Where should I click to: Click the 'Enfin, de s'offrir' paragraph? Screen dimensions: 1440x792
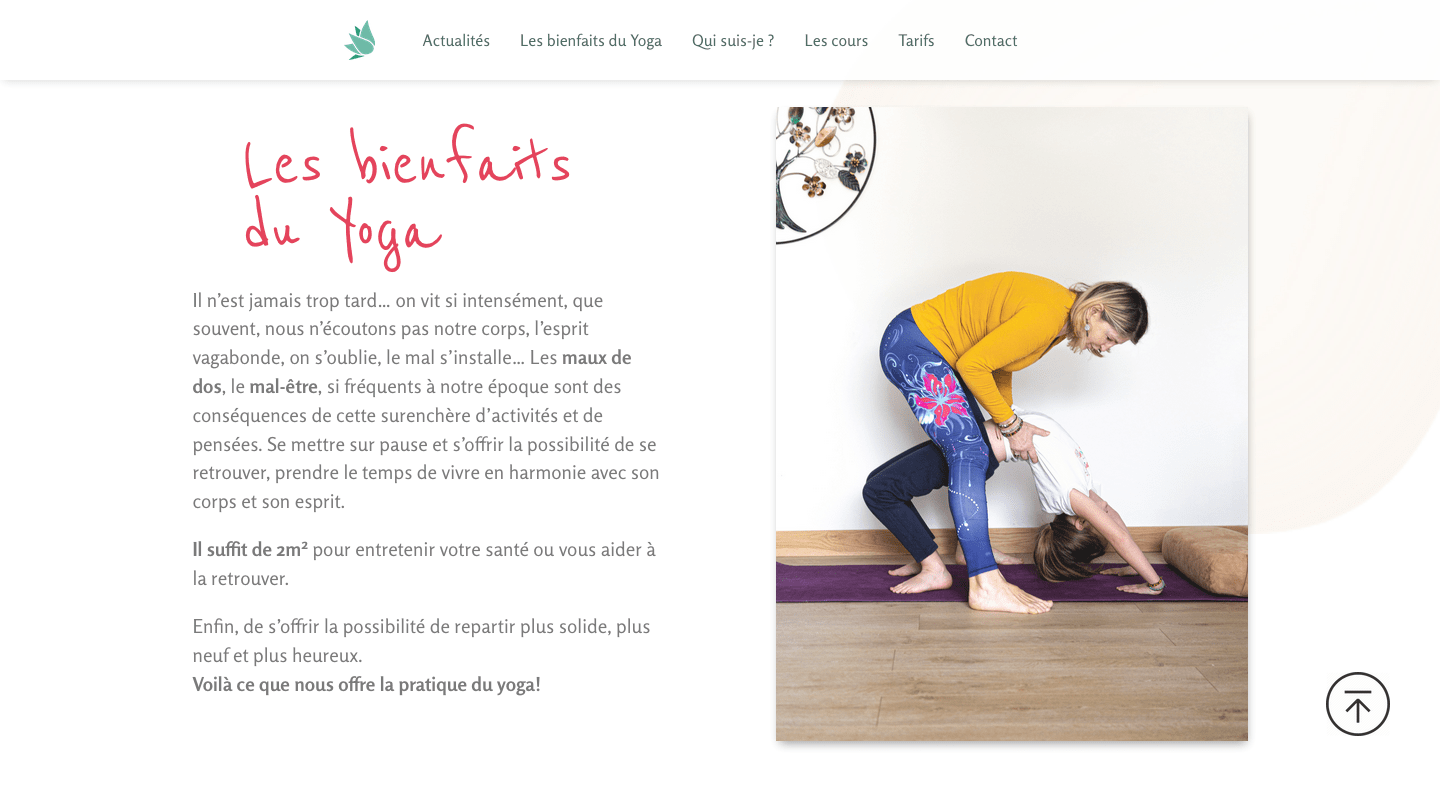[422, 641]
